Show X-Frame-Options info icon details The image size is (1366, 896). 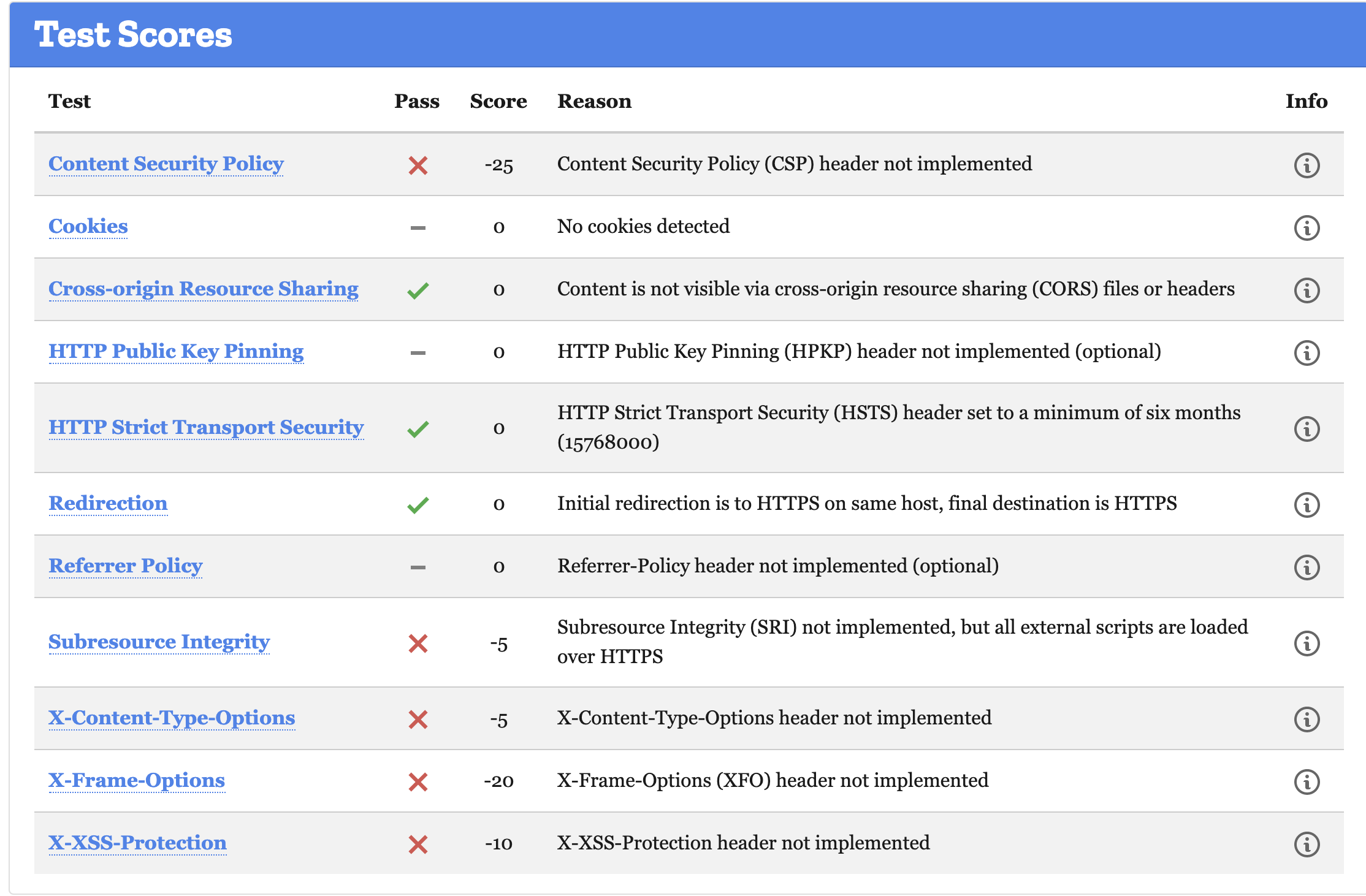(1306, 782)
